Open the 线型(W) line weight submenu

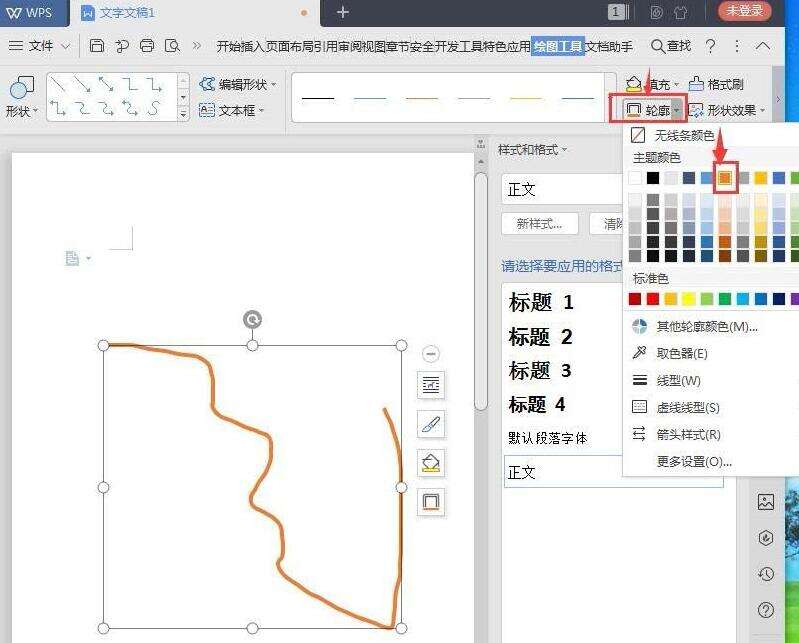667,381
